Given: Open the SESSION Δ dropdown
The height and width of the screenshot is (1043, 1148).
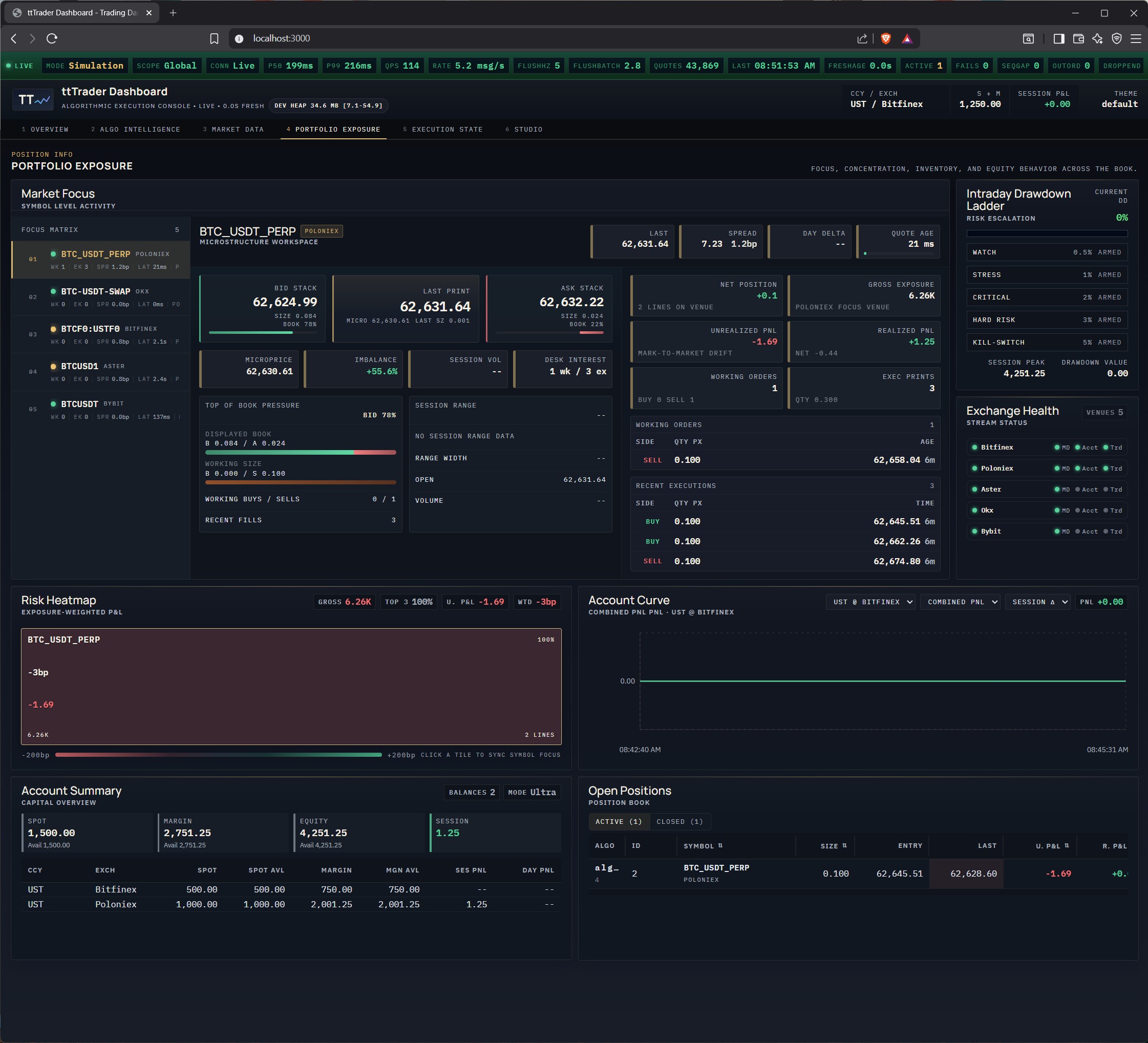Looking at the screenshot, I should click(x=1038, y=602).
